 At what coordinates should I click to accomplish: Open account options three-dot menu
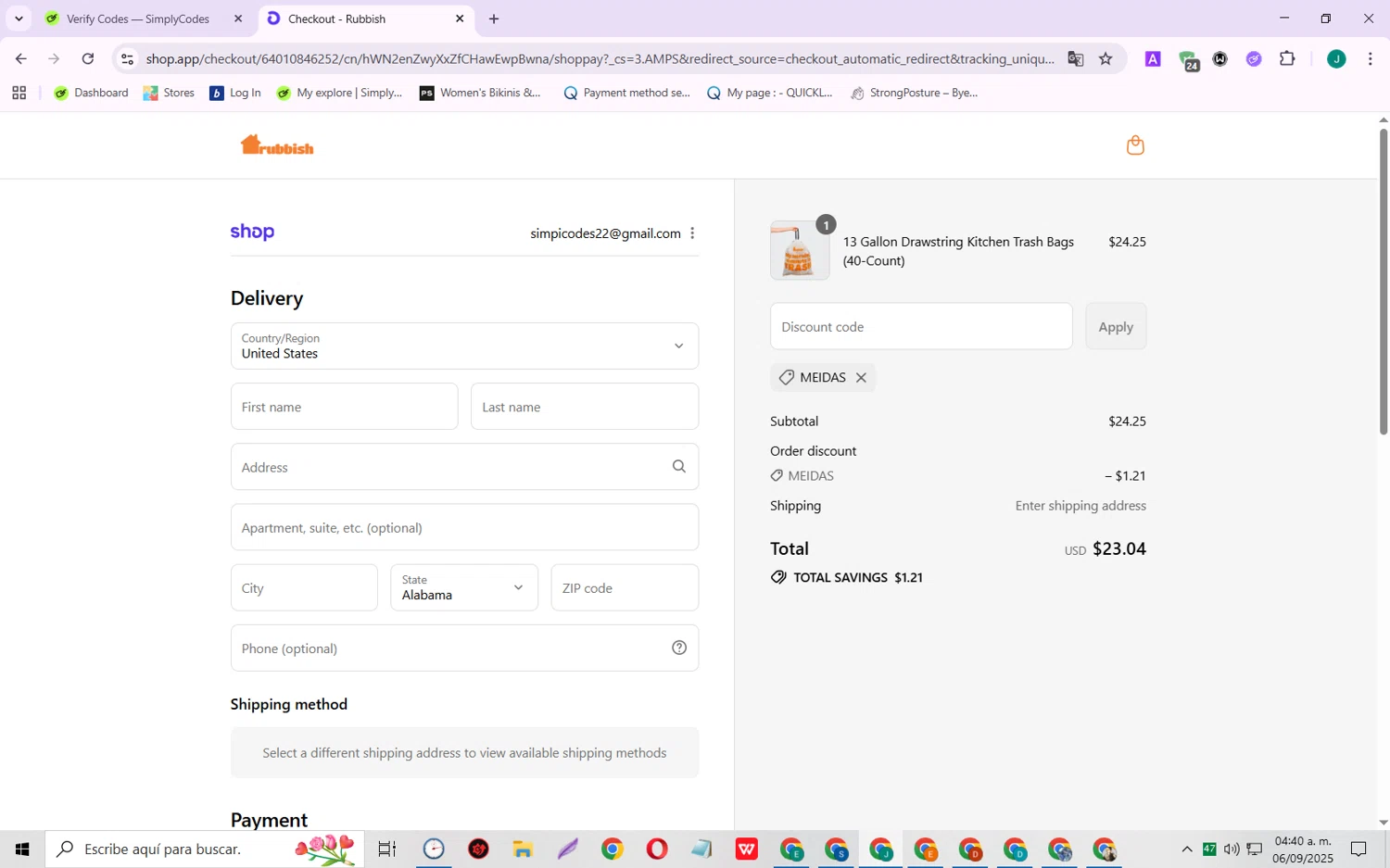tap(692, 233)
